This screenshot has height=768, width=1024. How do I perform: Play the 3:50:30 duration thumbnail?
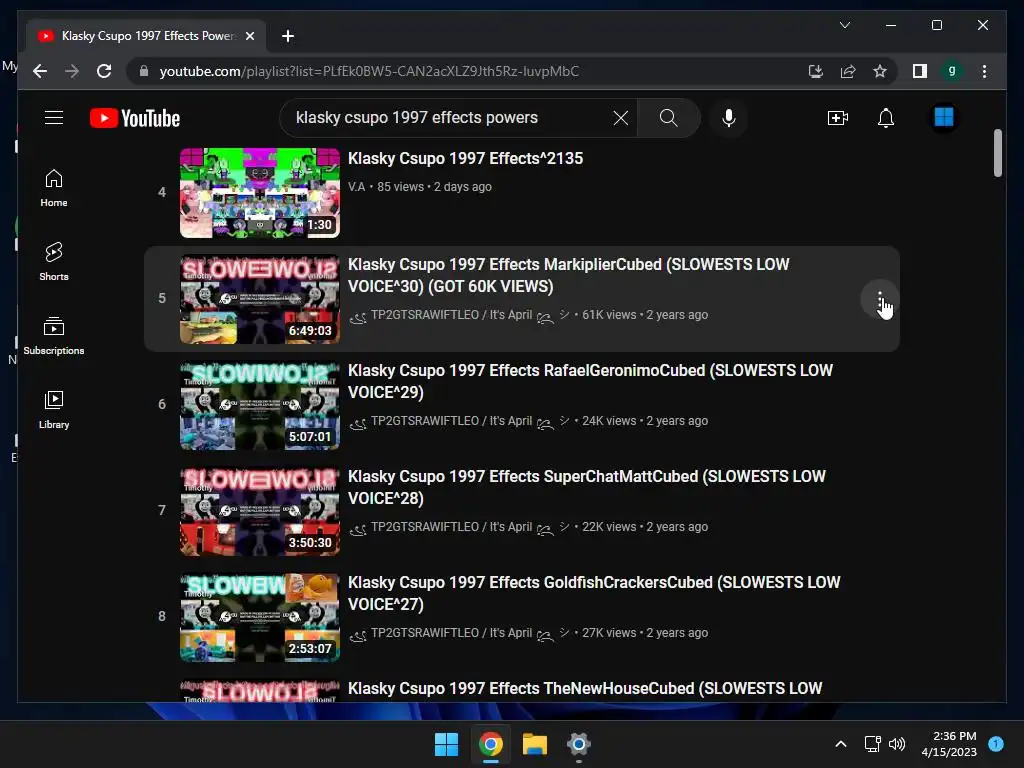coord(260,511)
